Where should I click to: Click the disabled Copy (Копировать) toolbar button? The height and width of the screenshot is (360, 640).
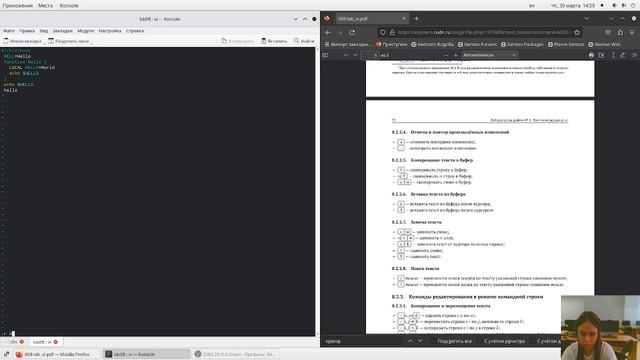click(x=238, y=41)
